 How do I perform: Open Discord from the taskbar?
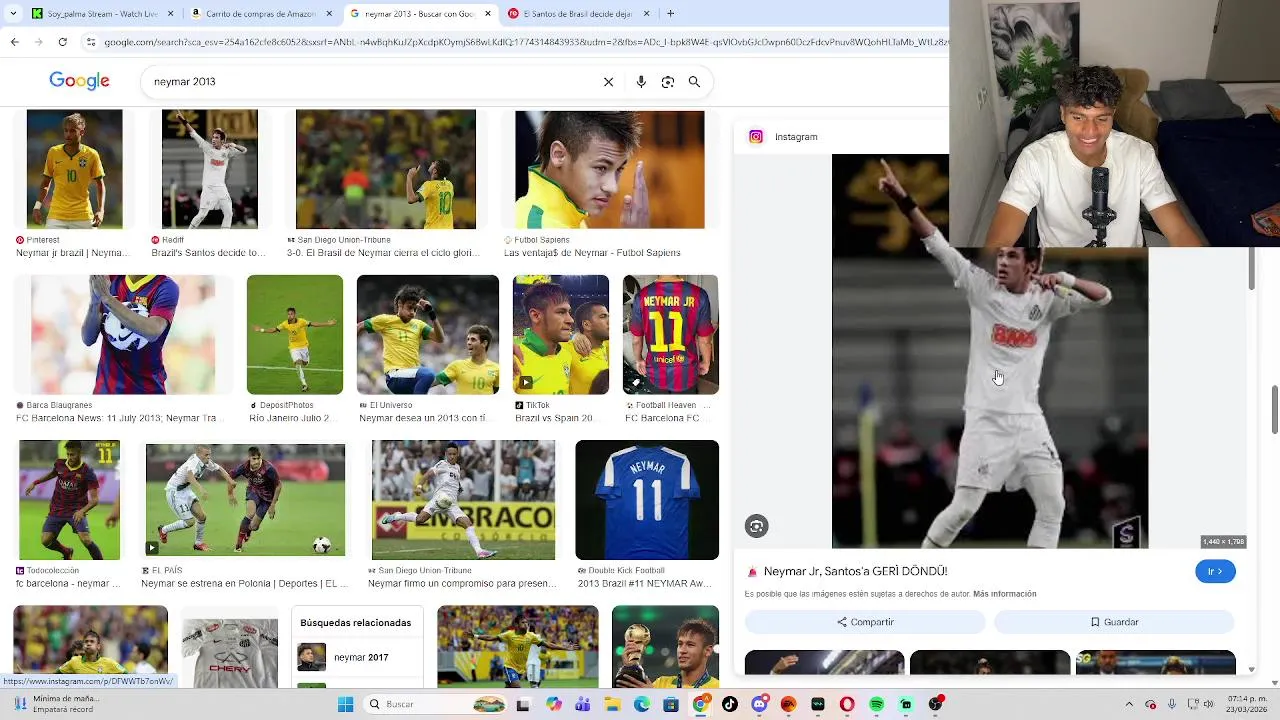759,704
